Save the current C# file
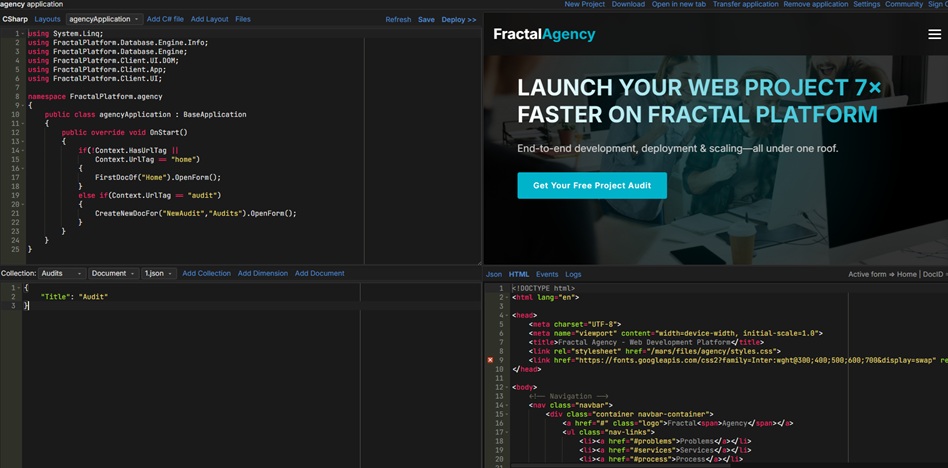 pyautogui.click(x=426, y=20)
